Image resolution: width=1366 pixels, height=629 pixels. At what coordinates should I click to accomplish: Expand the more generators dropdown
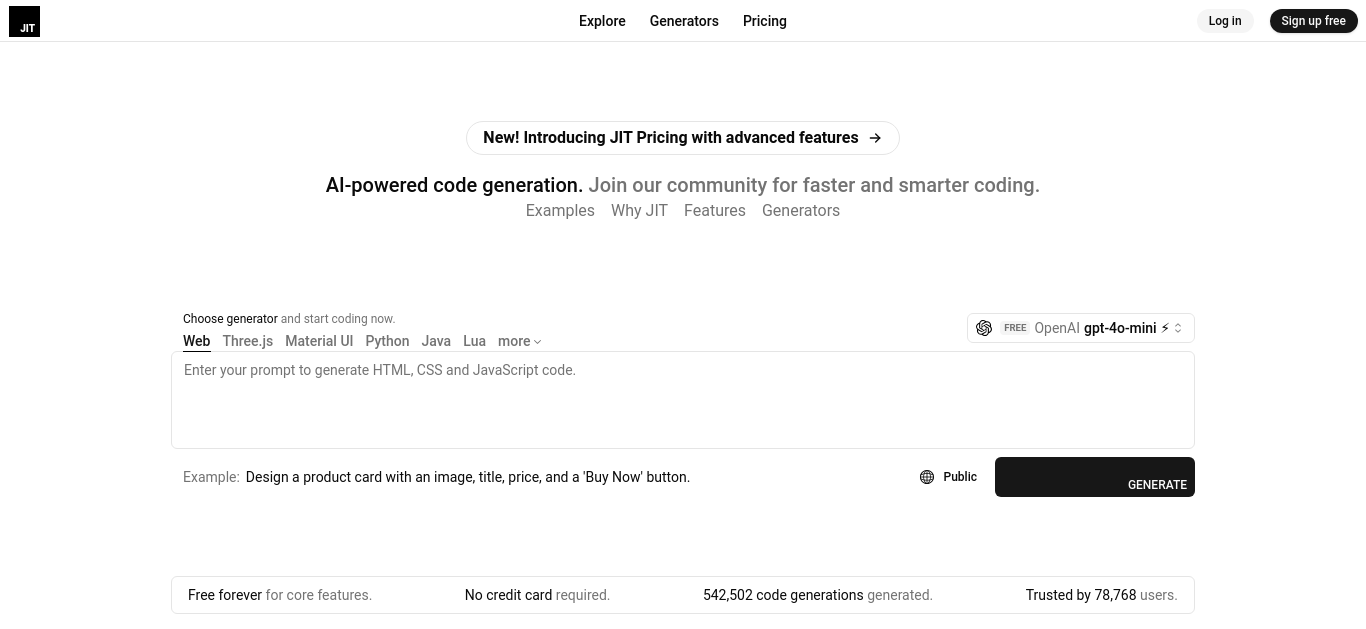[519, 341]
